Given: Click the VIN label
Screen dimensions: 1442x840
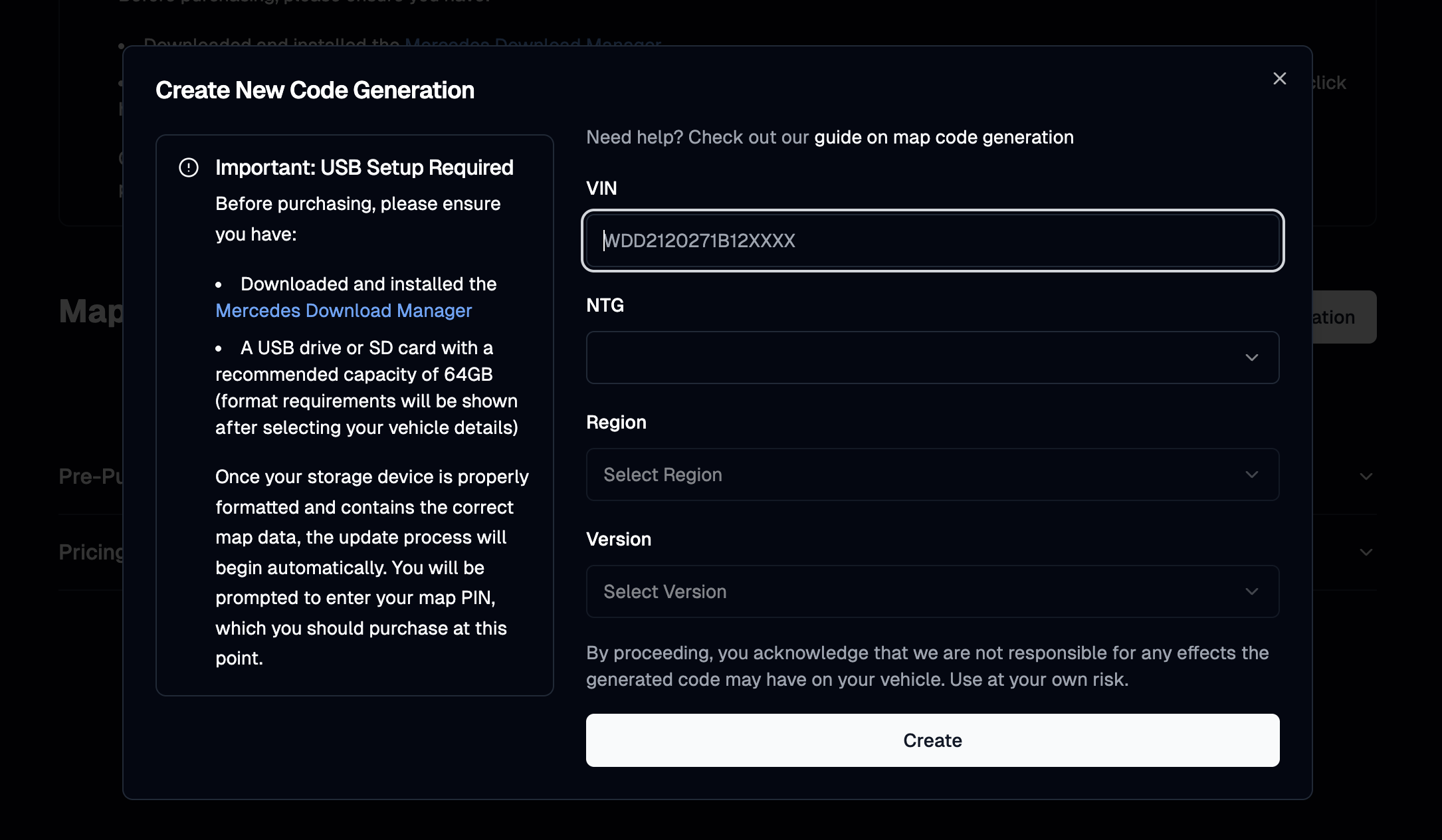Looking at the screenshot, I should [601, 188].
